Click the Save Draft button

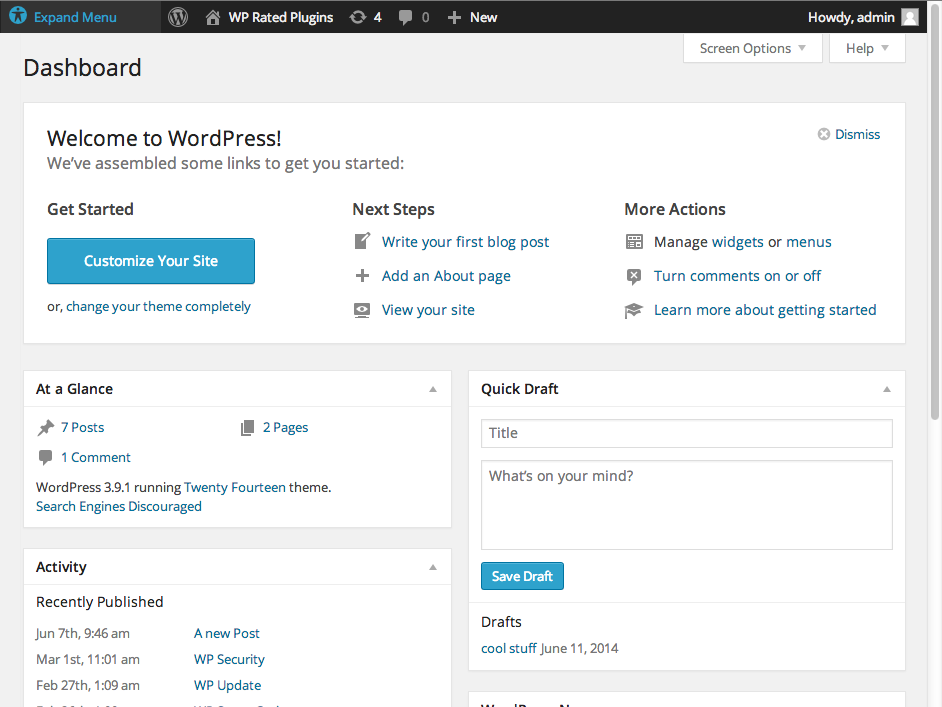pos(522,576)
